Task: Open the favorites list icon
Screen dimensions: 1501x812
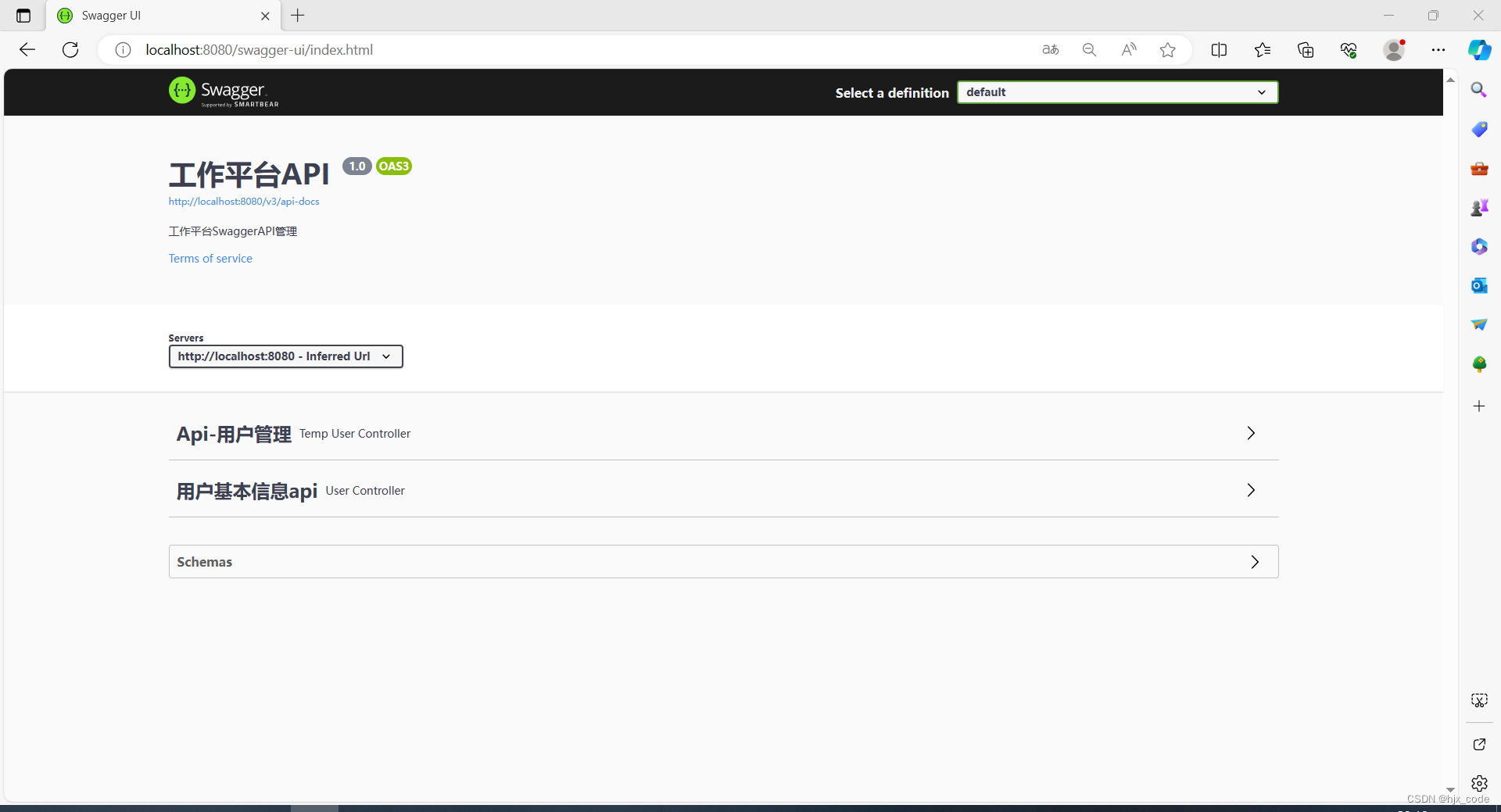Action: click(x=1263, y=50)
